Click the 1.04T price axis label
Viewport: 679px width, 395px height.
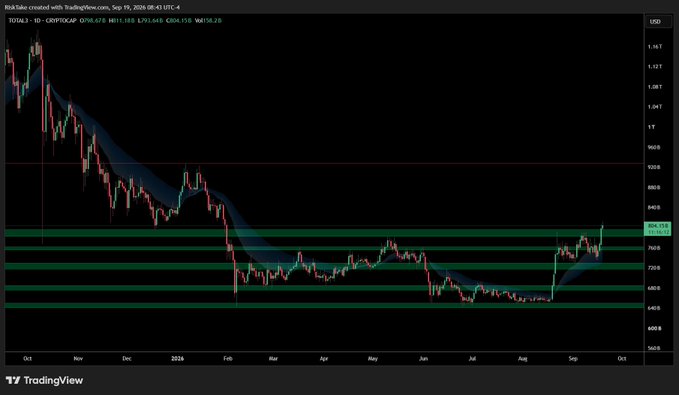[x=655, y=107]
